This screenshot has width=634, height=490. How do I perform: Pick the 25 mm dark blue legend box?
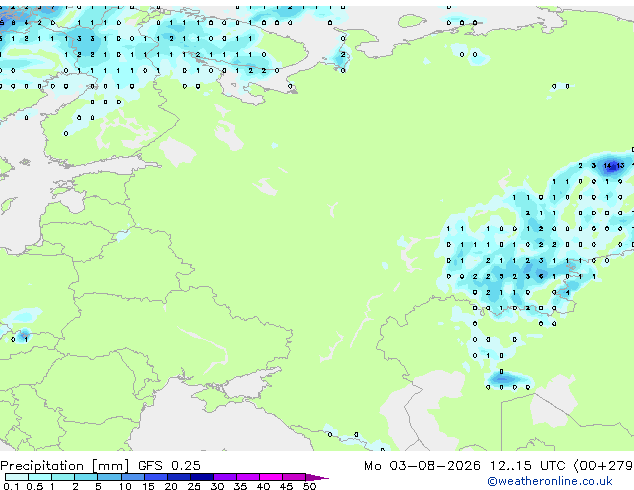pos(202,477)
